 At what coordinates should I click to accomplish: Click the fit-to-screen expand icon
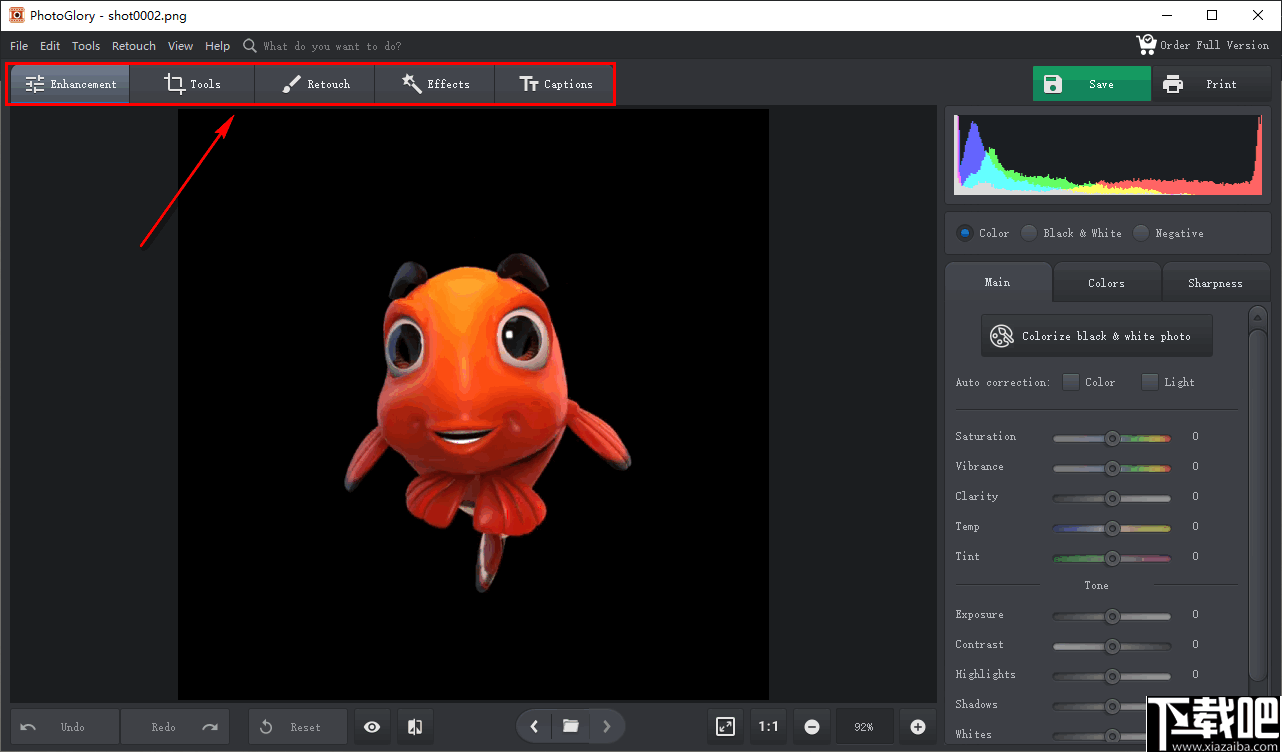tap(726, 727)
